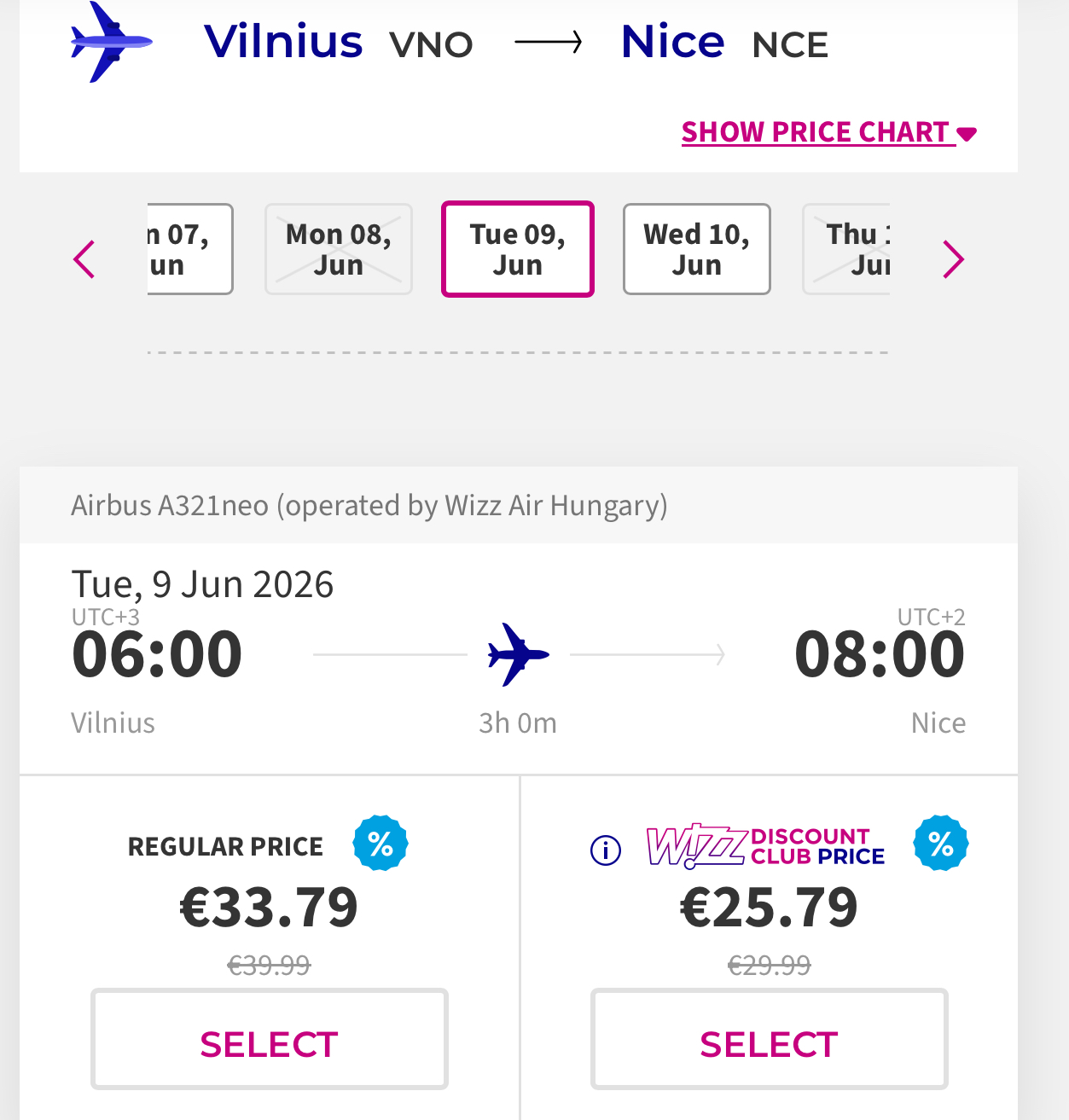Click the 08:00 Nice arrival time

(879, 654)
